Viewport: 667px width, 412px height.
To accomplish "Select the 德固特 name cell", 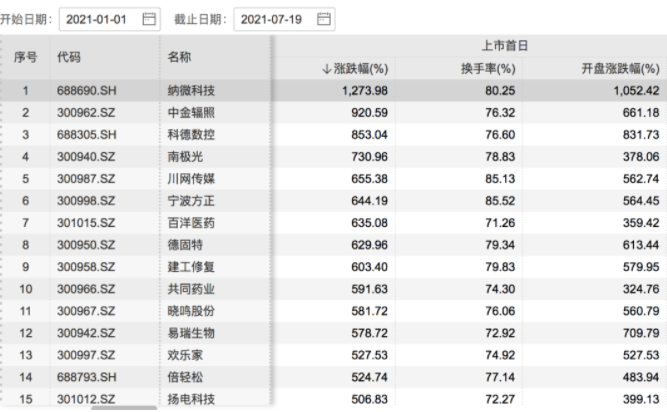I will pos(185,245).
